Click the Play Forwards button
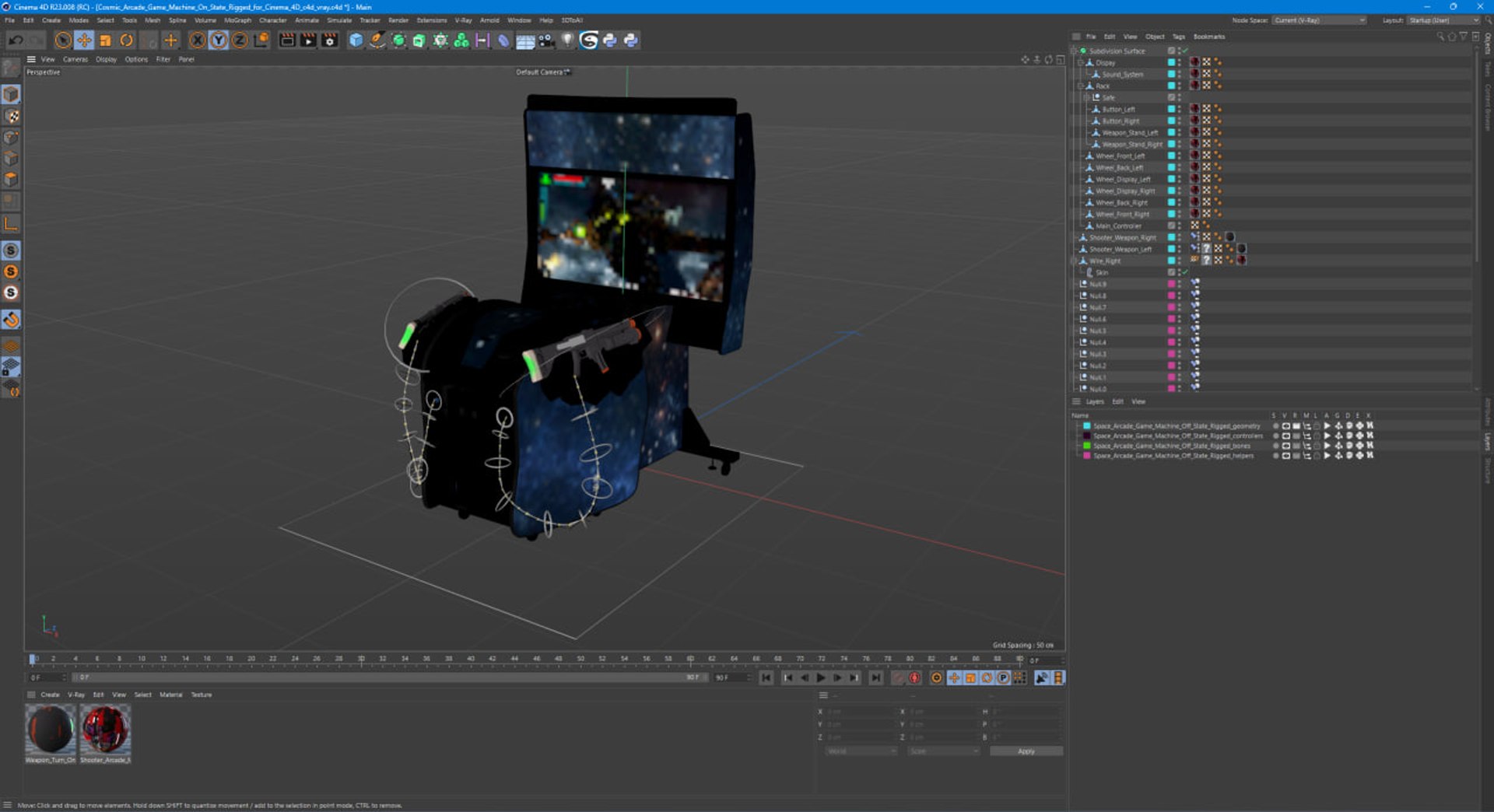 [821, 678]
